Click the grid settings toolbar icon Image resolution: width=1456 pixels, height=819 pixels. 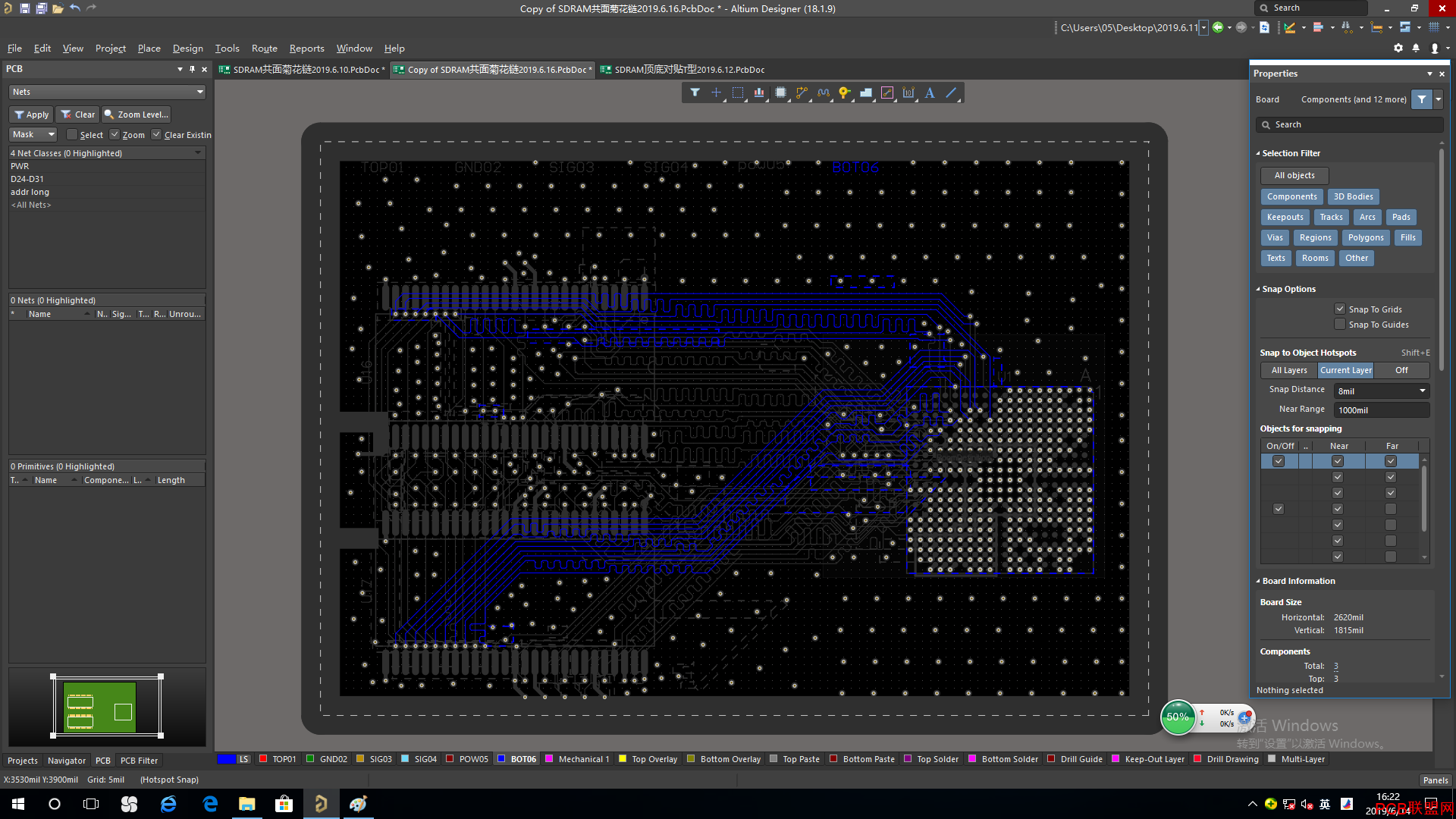[1433, 27]
